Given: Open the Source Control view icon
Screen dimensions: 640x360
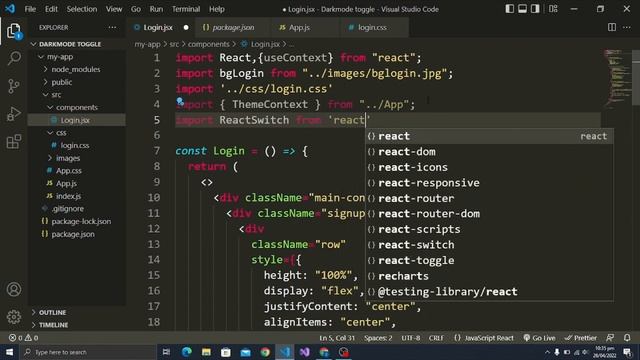Looking at the screenshot, I should point(13,86).
